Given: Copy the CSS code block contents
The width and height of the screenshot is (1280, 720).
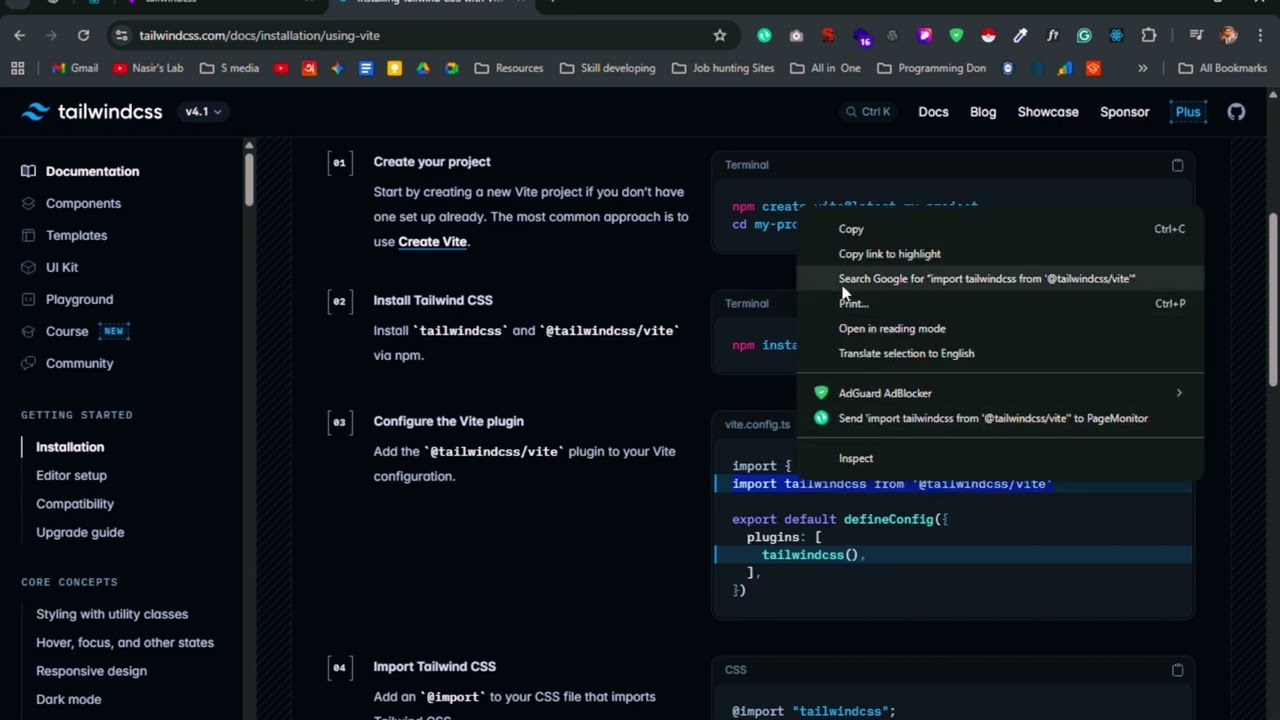Looking at the screenshot, I should point(1177,670).
